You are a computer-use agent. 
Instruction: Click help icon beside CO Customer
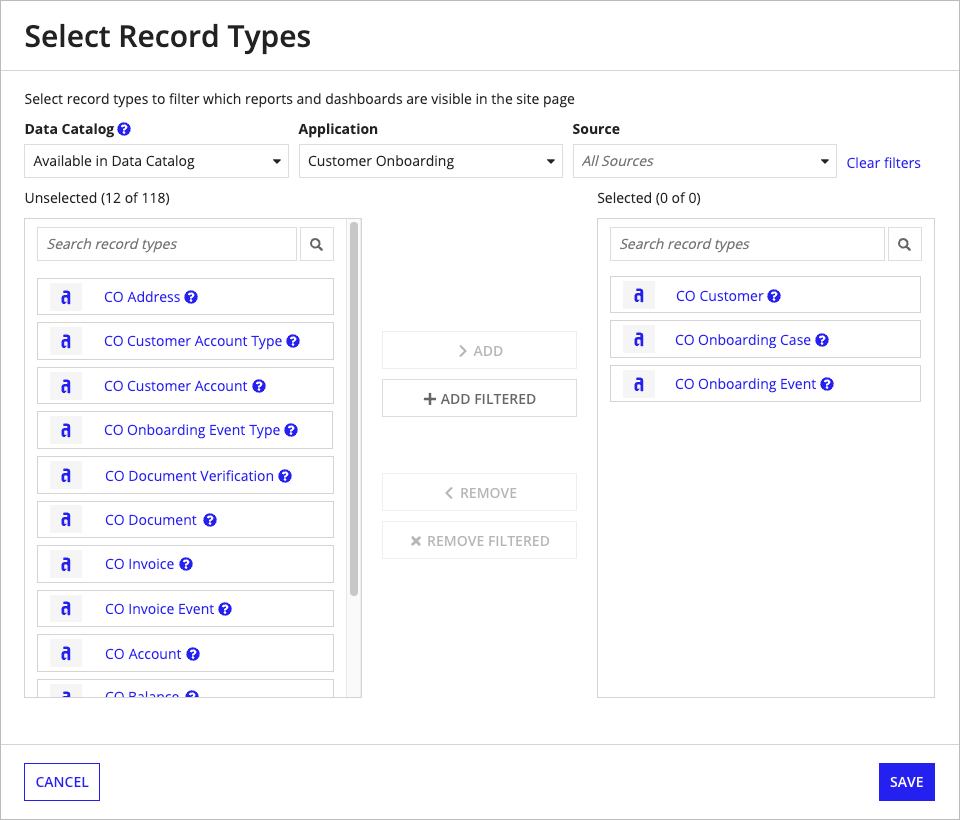pos(774,296)
